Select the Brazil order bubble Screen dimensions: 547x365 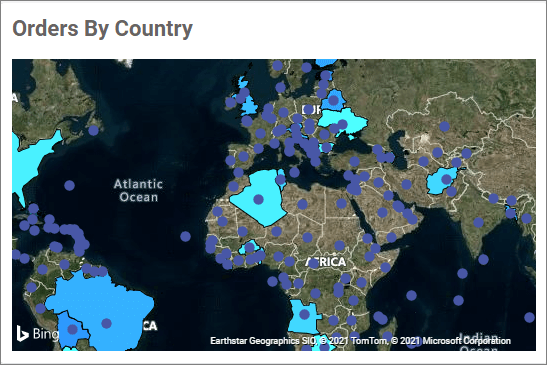pos(106,323)
